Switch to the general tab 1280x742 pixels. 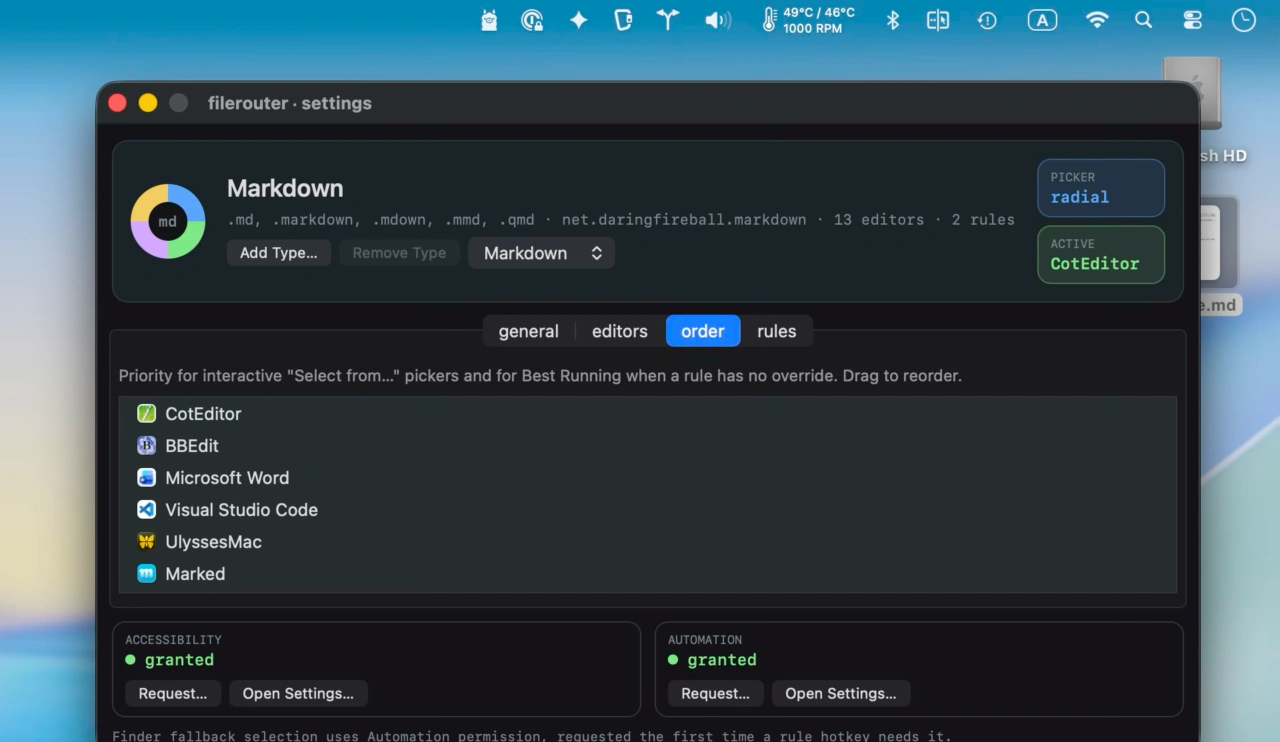tap(528, 331)
